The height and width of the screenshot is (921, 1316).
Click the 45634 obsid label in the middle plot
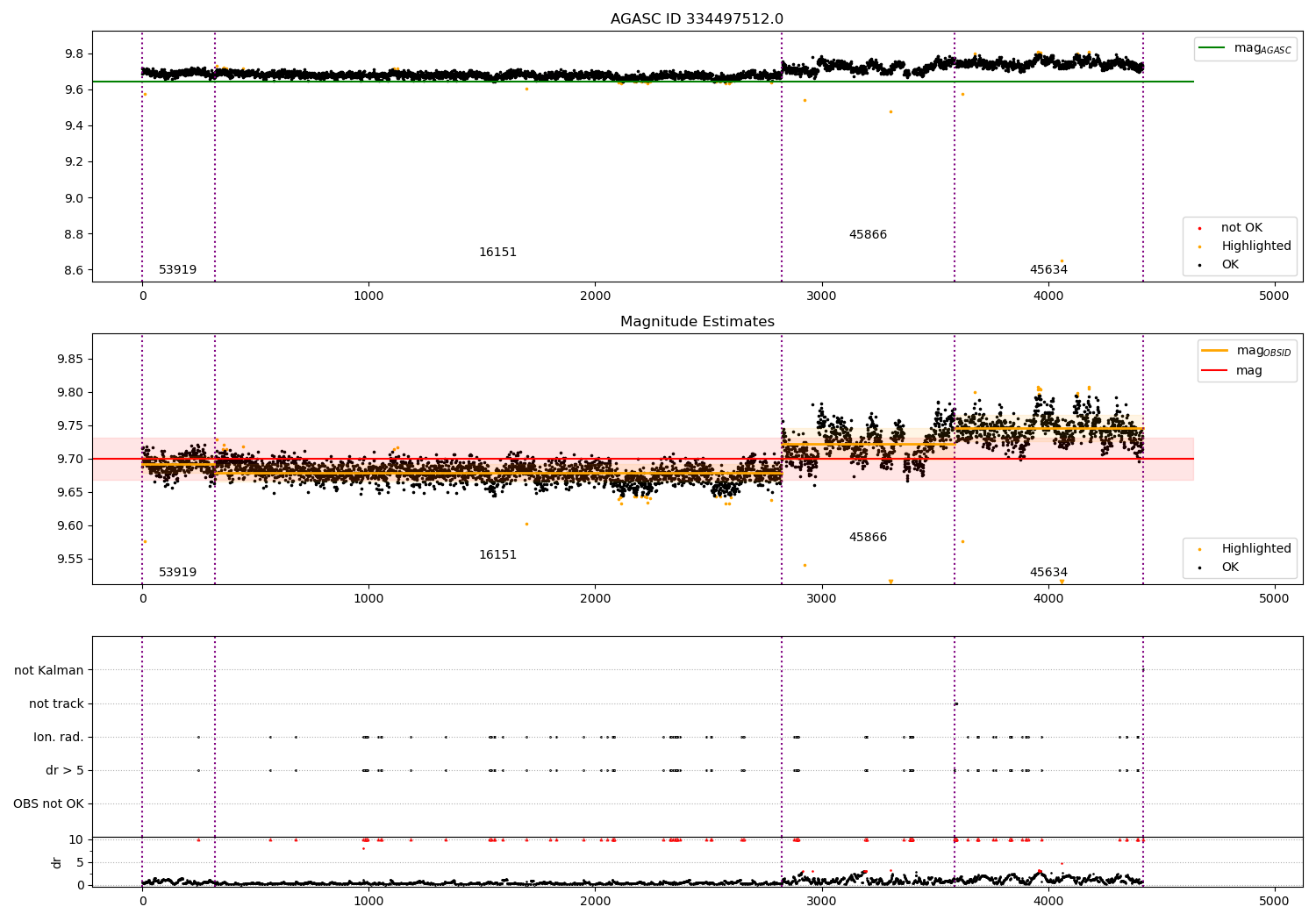[x=1048, y=573]
